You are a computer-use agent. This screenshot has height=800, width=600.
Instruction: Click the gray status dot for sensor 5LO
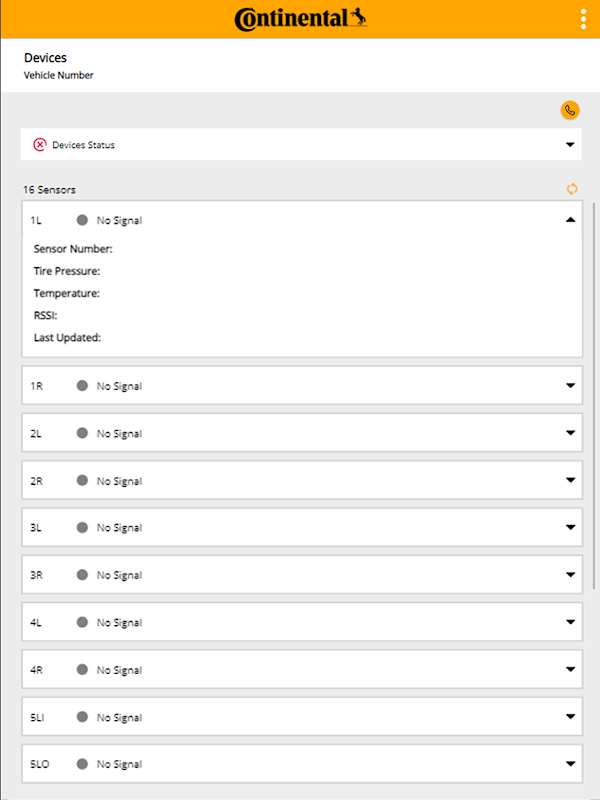tap(82, 764)
